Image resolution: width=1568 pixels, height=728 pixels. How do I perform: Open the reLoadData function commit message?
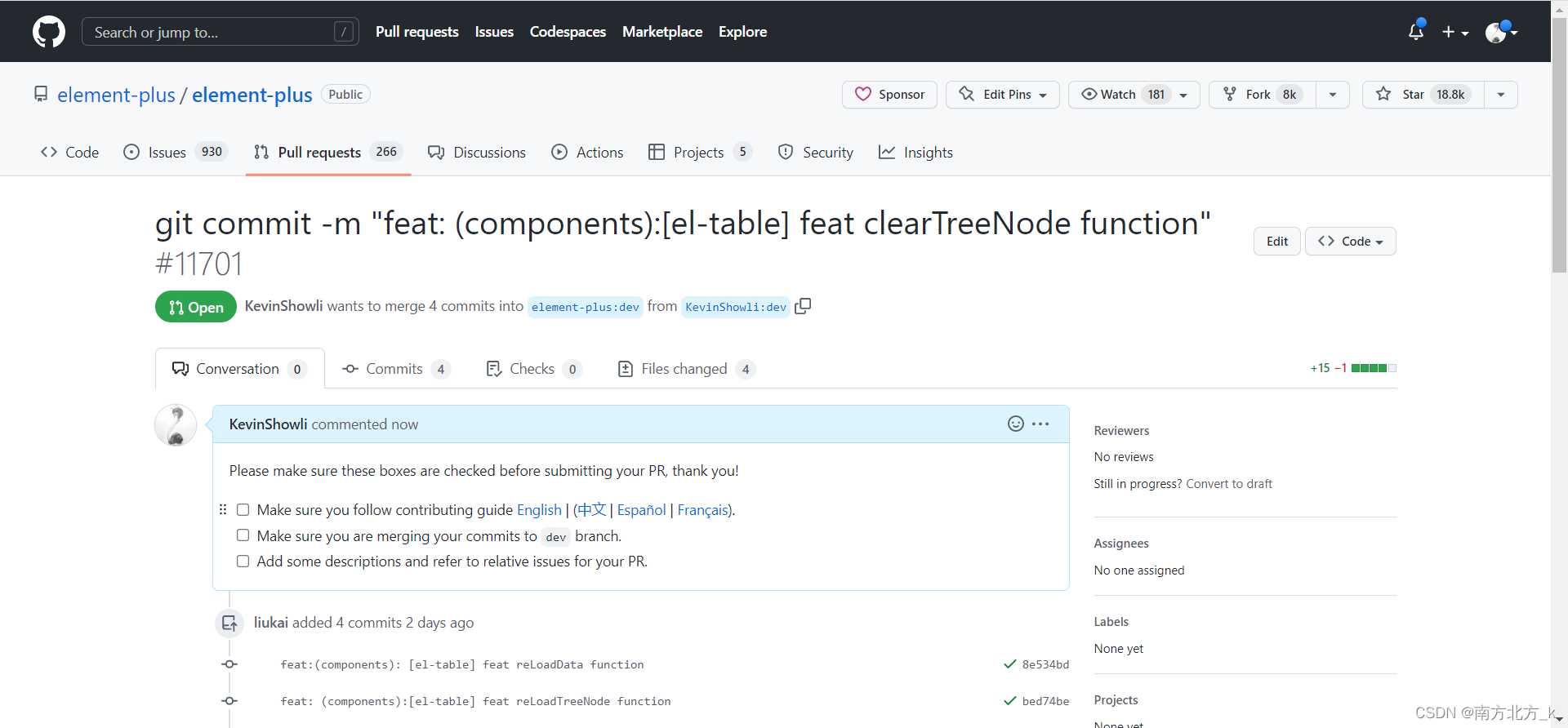[x=462, y=664]
